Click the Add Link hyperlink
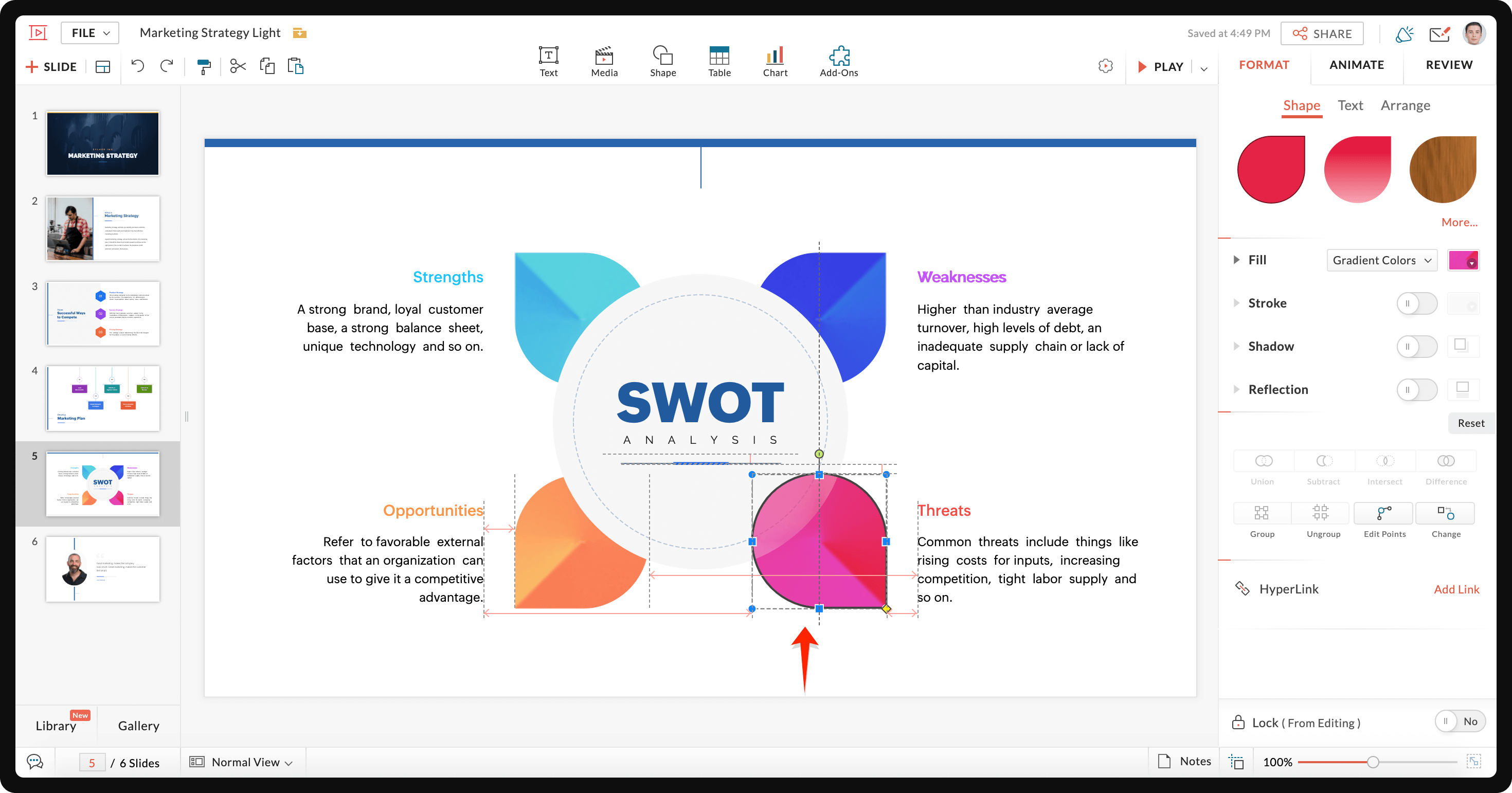The width and height of the screenshot is (1512, 793). click(x=1455, y=589)
